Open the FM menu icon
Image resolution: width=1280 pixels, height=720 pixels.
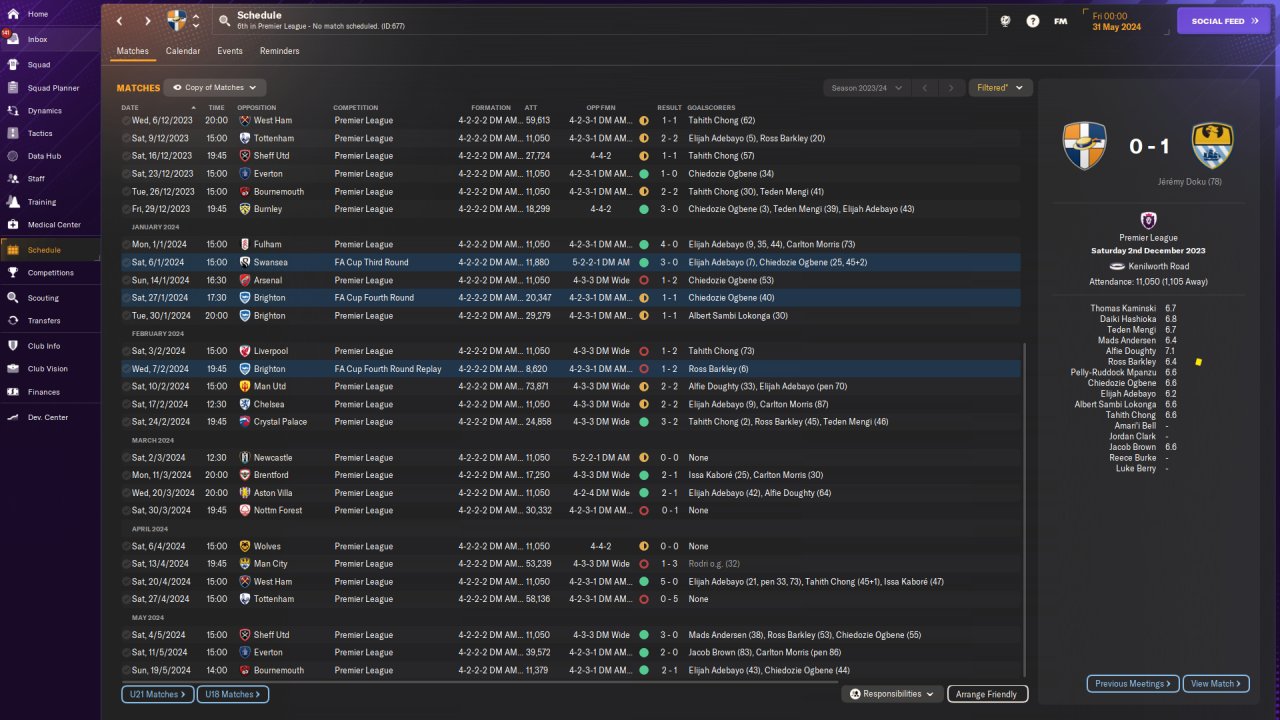pos(1060,21)
